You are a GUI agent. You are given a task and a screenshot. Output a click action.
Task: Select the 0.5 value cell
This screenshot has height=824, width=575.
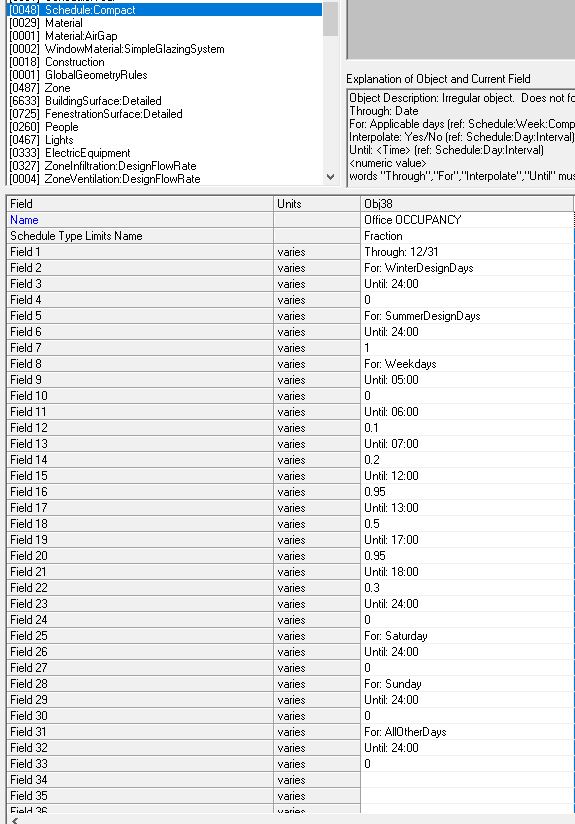coord(467,524)
